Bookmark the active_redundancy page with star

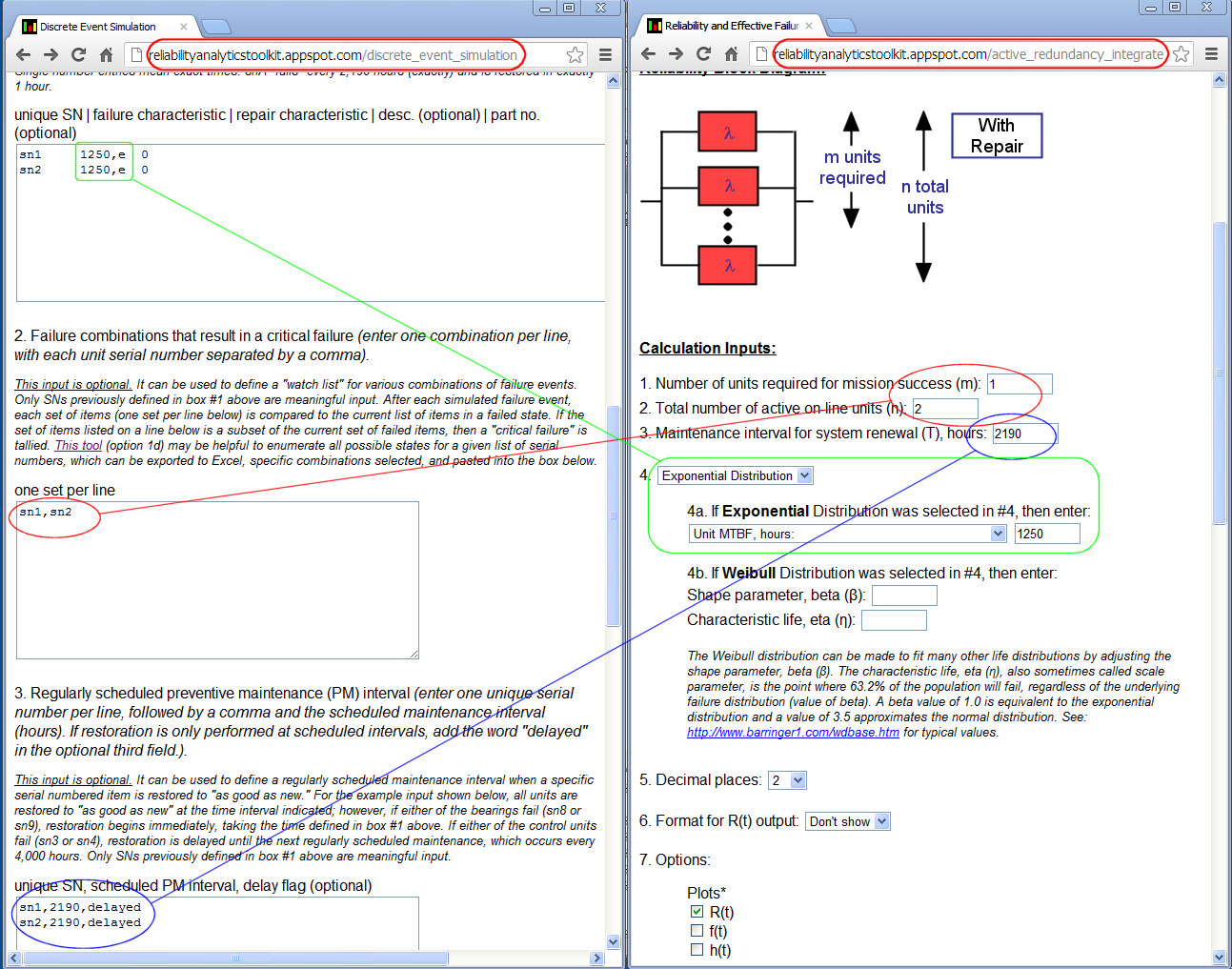1181,53
